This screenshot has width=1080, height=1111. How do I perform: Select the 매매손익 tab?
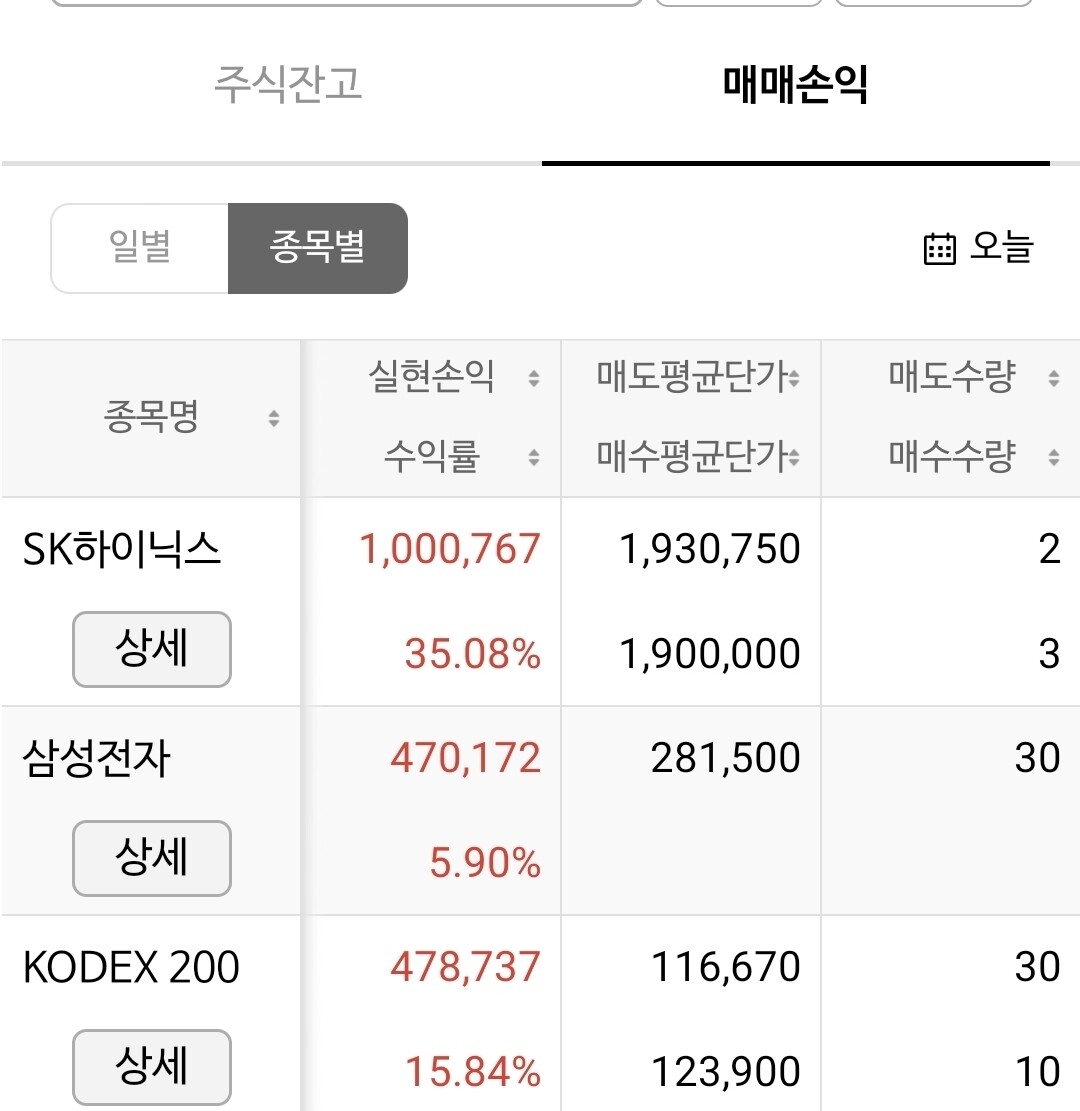pos(795,84)
